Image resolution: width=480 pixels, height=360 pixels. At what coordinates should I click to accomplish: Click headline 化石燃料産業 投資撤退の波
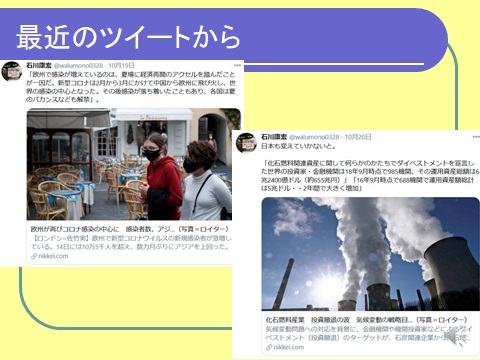307,320
